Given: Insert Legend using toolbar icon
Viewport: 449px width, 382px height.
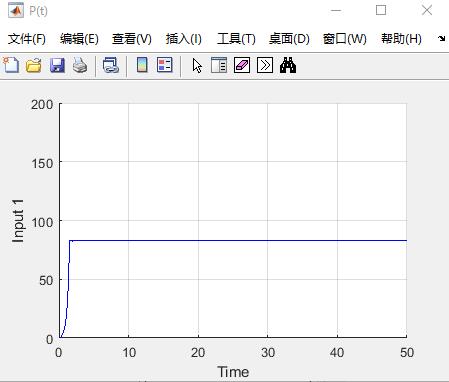Looking at the screenshot, I should point(165,65).
